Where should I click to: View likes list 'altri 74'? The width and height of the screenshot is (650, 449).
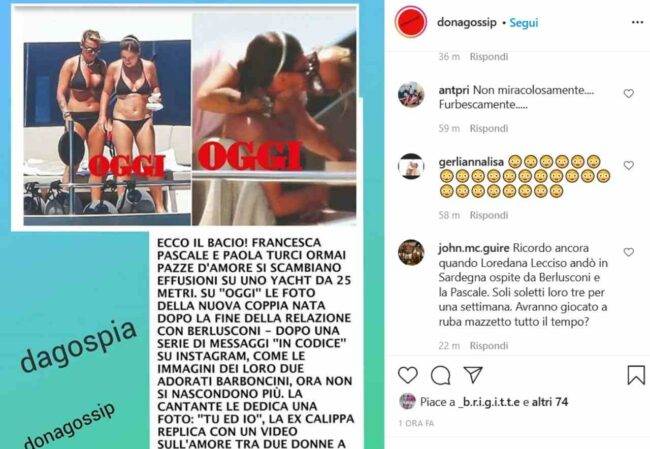coord(550,402)
